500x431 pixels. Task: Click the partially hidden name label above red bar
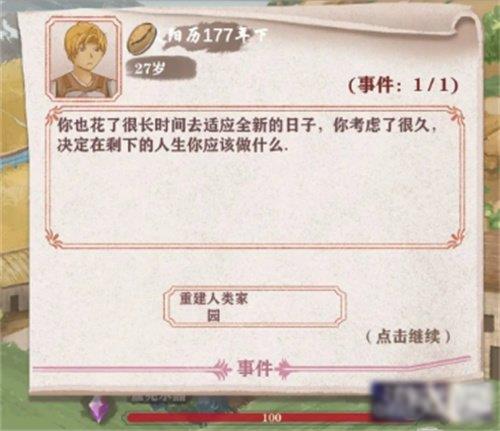159,397
